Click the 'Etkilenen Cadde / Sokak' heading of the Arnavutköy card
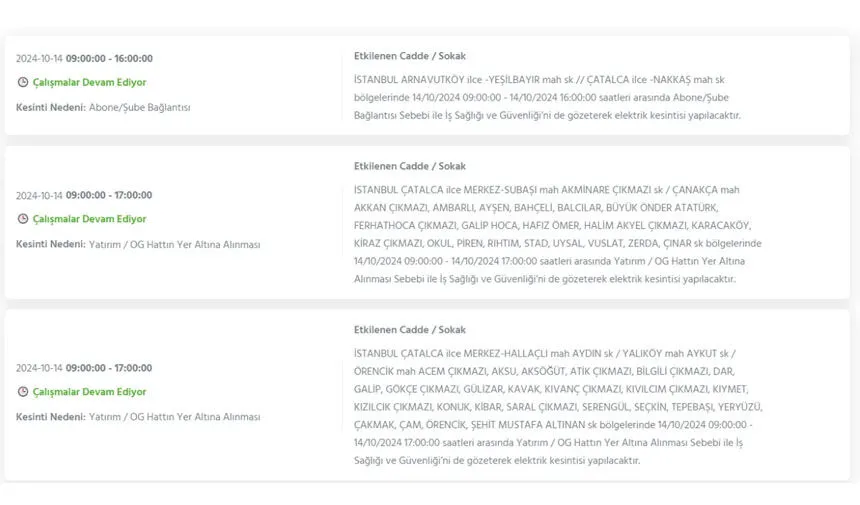 [x=409, y=57]
